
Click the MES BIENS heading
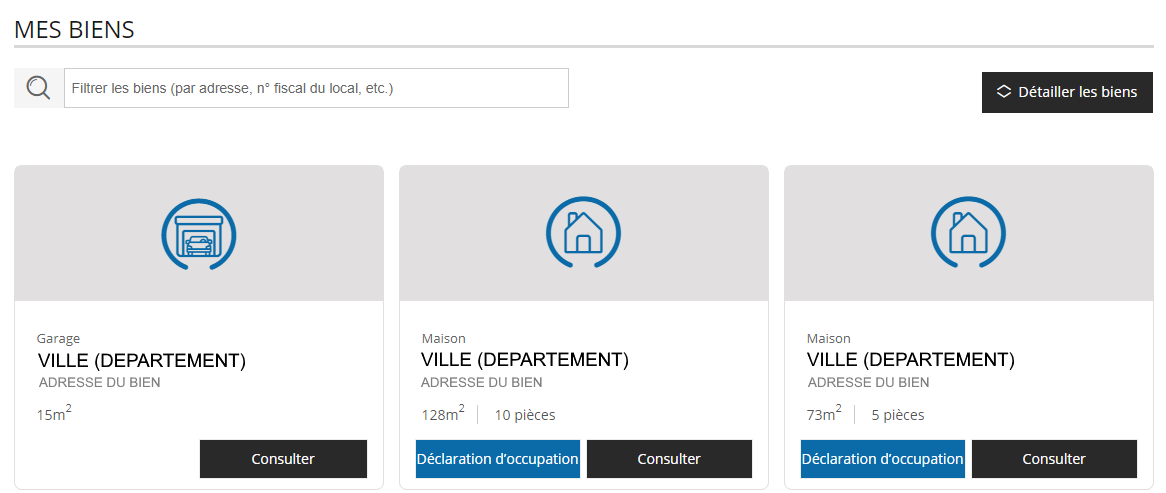[74, 30]
